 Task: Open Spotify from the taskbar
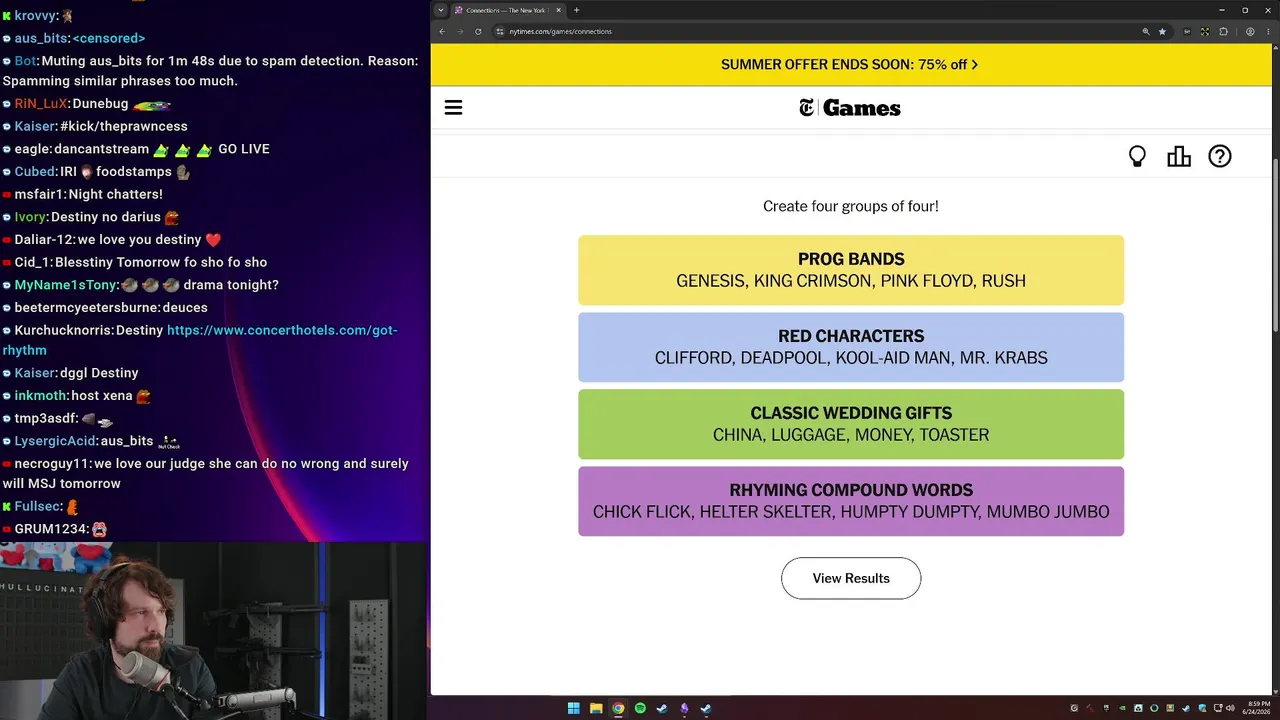(640, 708)
